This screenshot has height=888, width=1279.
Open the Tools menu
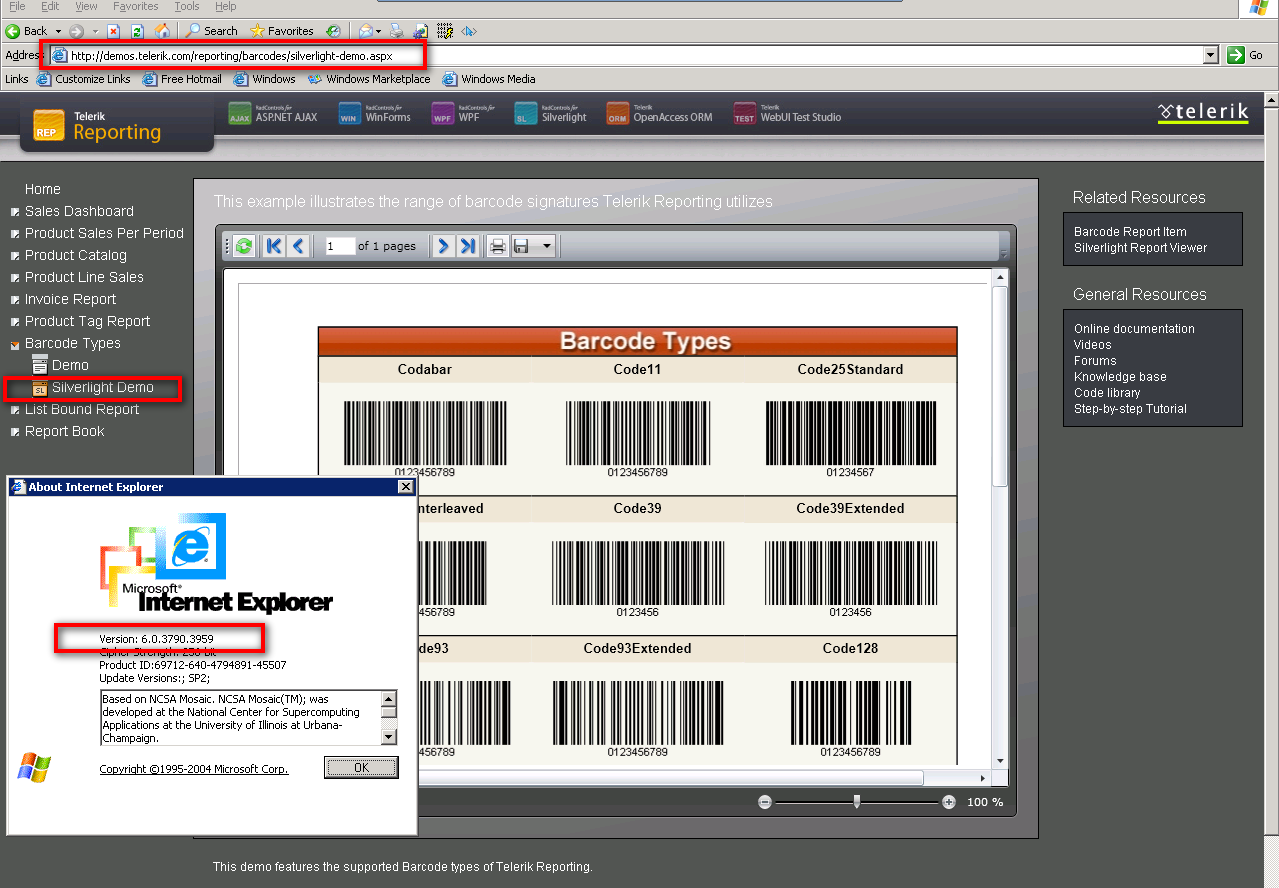187,7
